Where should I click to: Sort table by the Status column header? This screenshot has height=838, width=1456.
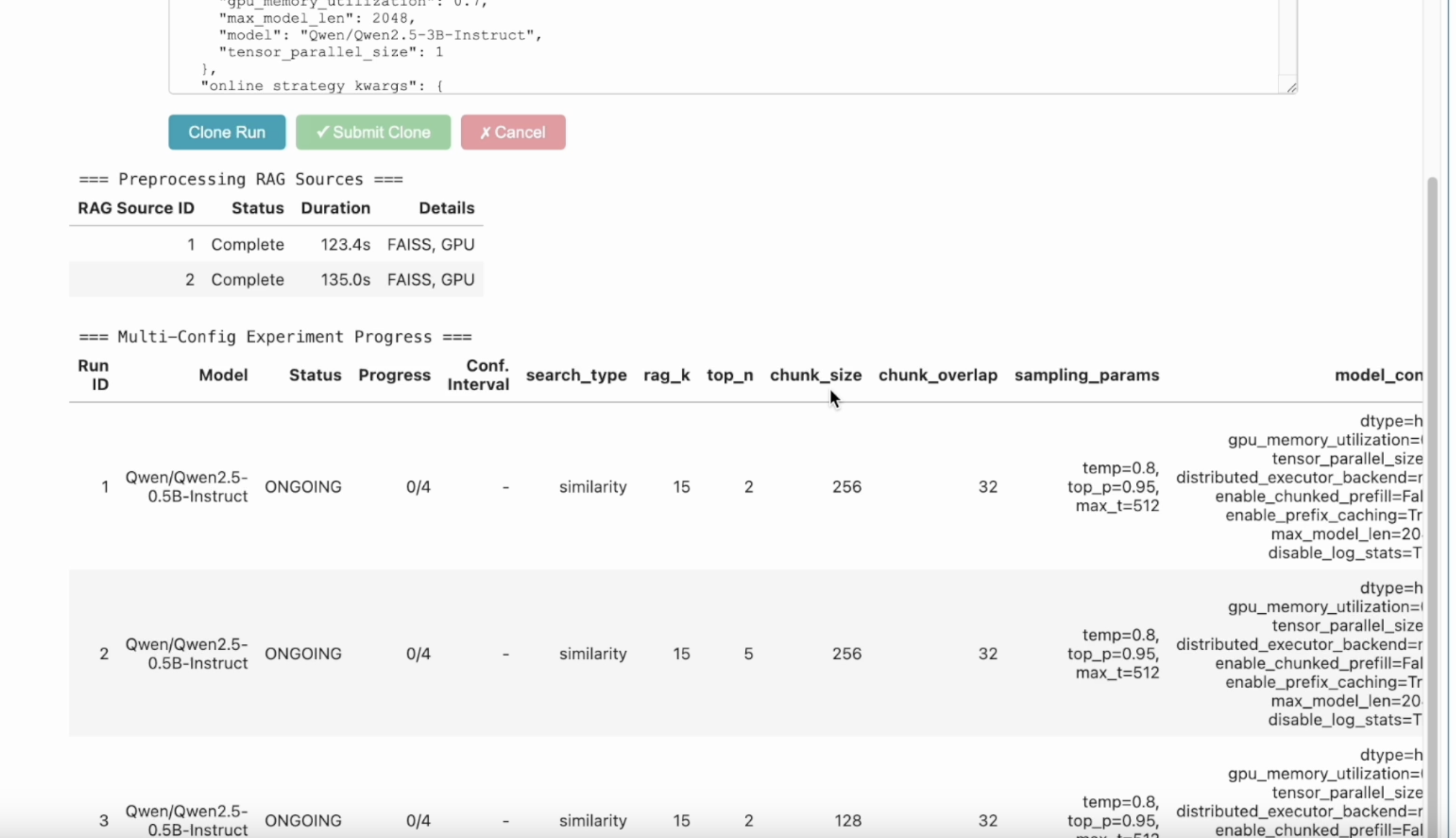click(x=315, y=375)
